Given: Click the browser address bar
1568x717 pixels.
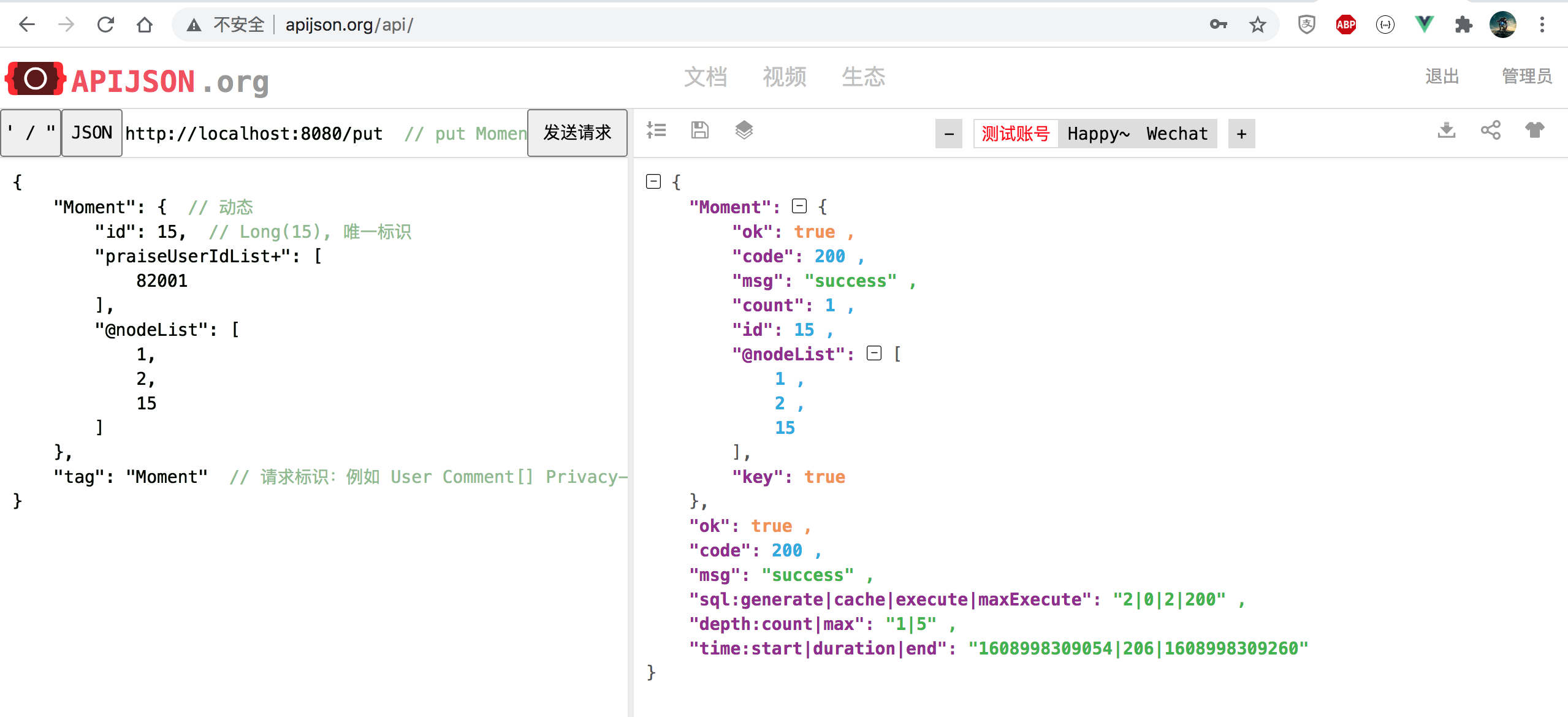Looking at the screenshot, I should pyautogui.click(x=725, y=25).
